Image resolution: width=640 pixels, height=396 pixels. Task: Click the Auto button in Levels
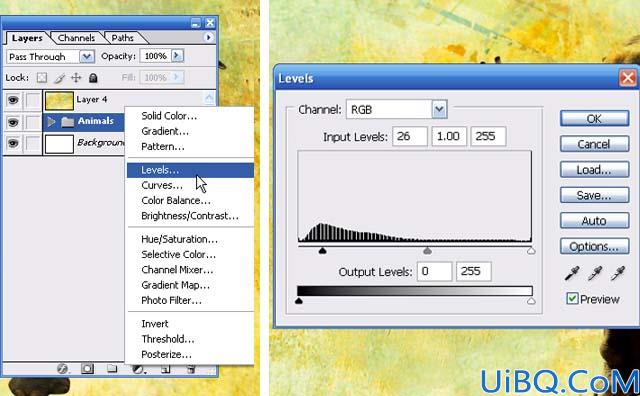pyautogui.click(x=594, y=221)
